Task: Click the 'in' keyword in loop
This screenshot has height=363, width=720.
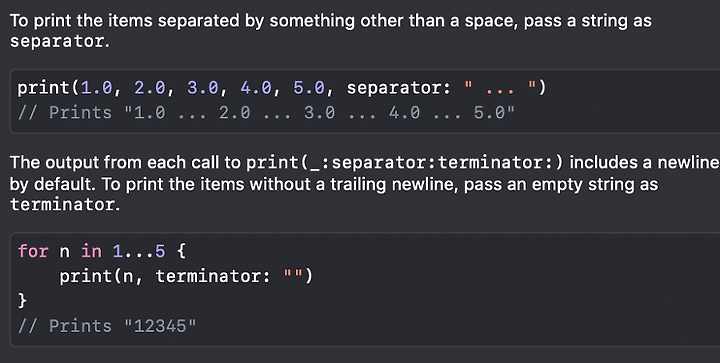Action: [91, 251]
